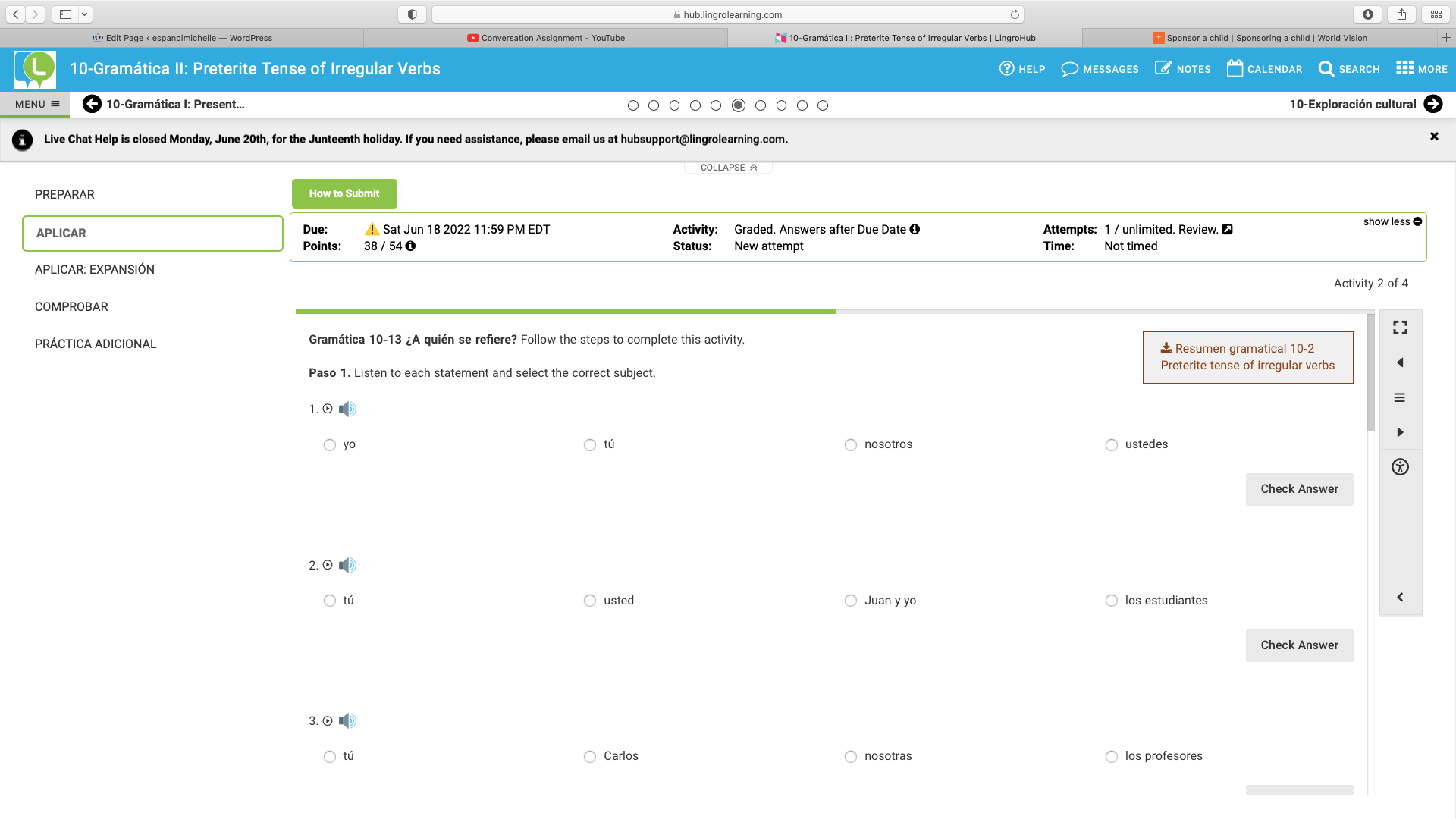Show info about Points 38 / 54
The width and height of the screenshot is (1456, 819).
pos(410,246)
